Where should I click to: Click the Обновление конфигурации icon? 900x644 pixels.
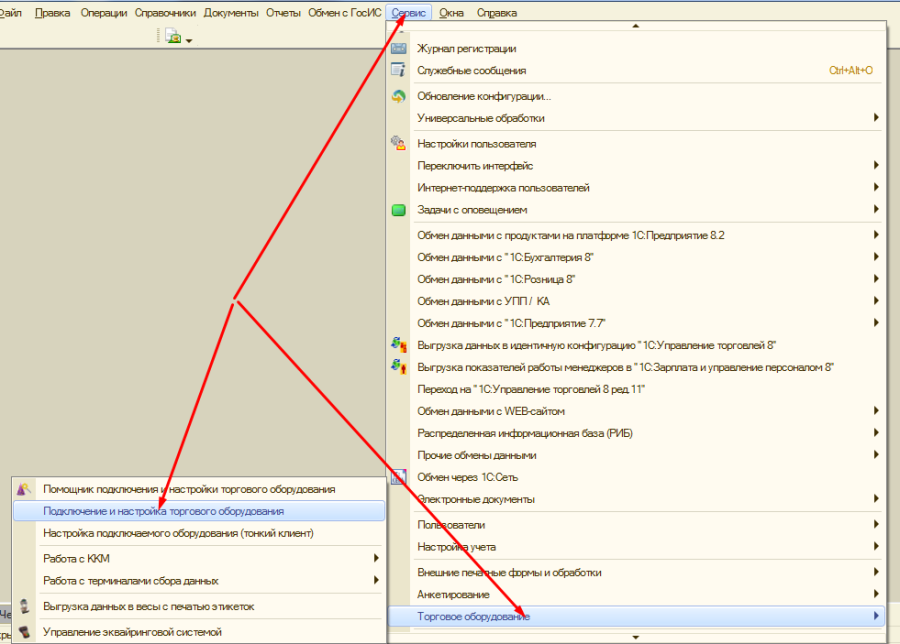click(x=398, y=96)
